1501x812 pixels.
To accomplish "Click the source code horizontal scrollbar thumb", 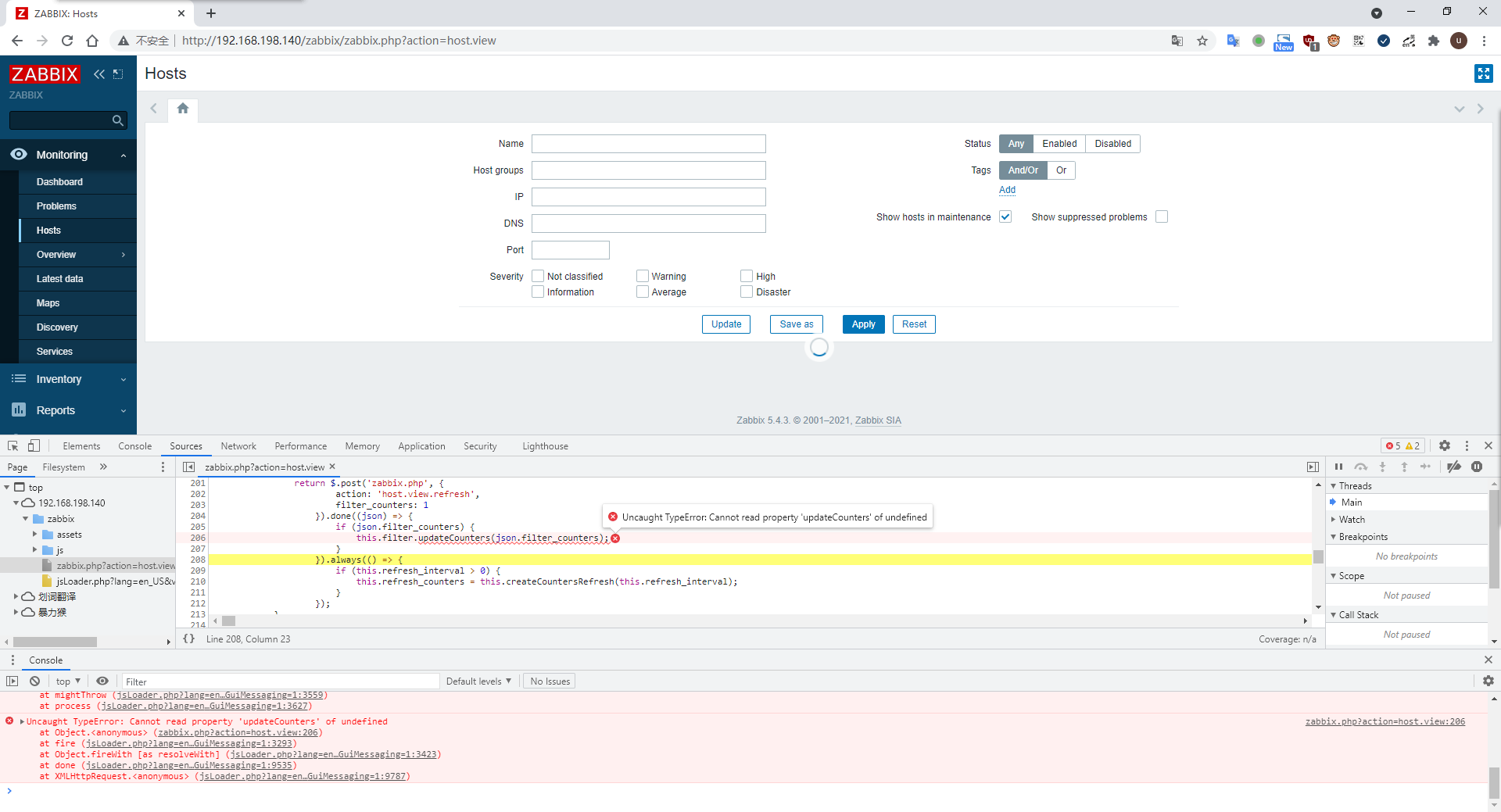I will 228,621.
